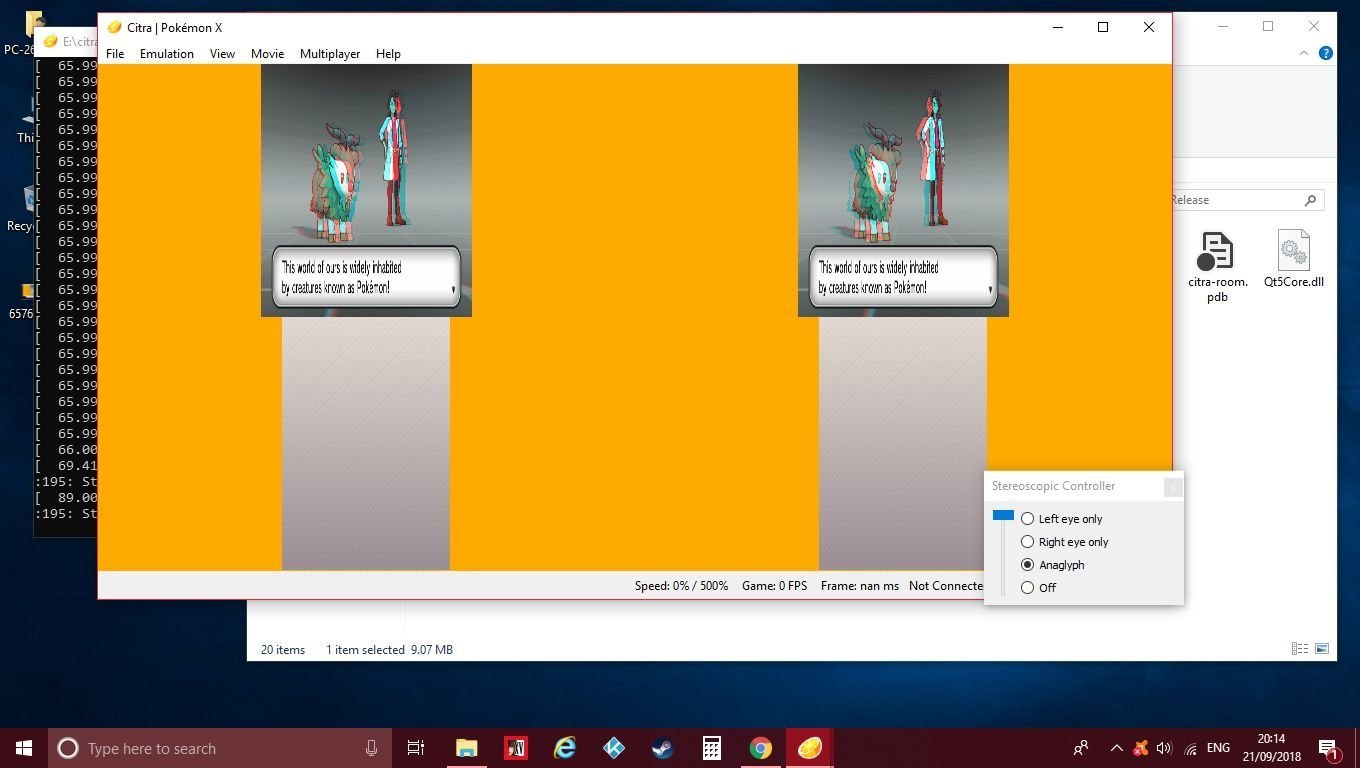Image resolution: width=1360 pixels, height=768 pixels.
Task: Click the Game: 0 FPS status
Action: [774, 586]
